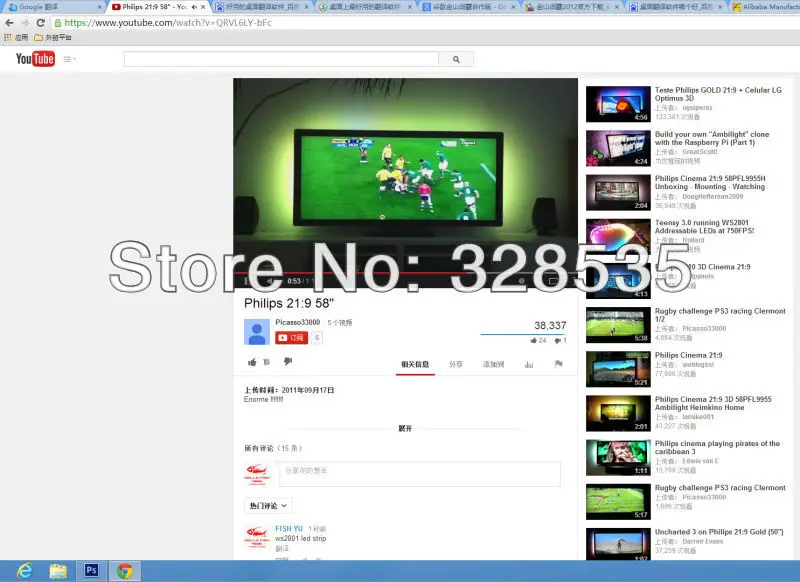Screen dimensions: 800x582
Task: Open the guide menu beside the YouTube logo
Action: pos(69,59)
